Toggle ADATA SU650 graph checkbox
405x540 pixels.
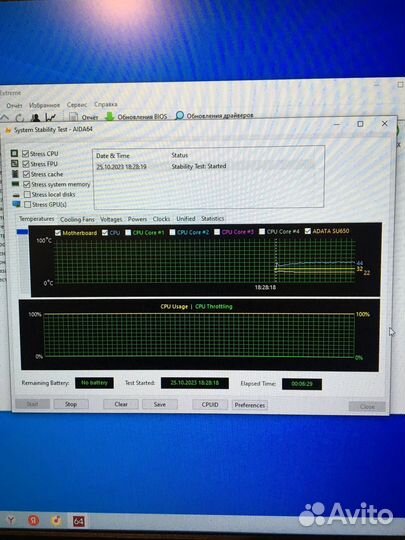tap(308, 231)
